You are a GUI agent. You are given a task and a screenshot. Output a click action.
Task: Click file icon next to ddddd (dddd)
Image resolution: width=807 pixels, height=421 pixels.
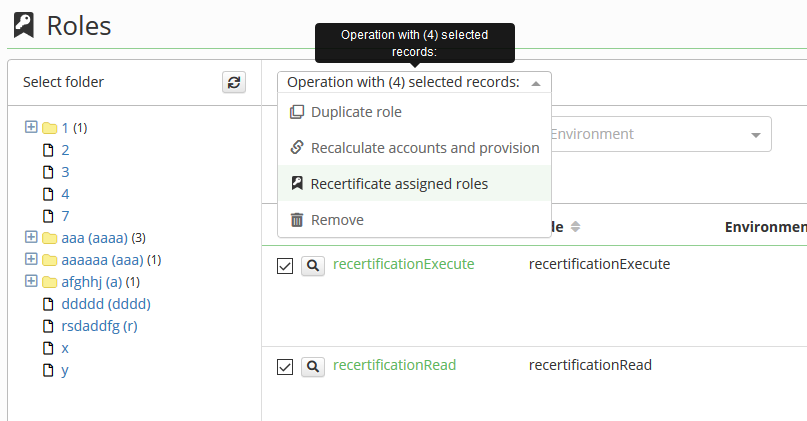coord(48,304)
